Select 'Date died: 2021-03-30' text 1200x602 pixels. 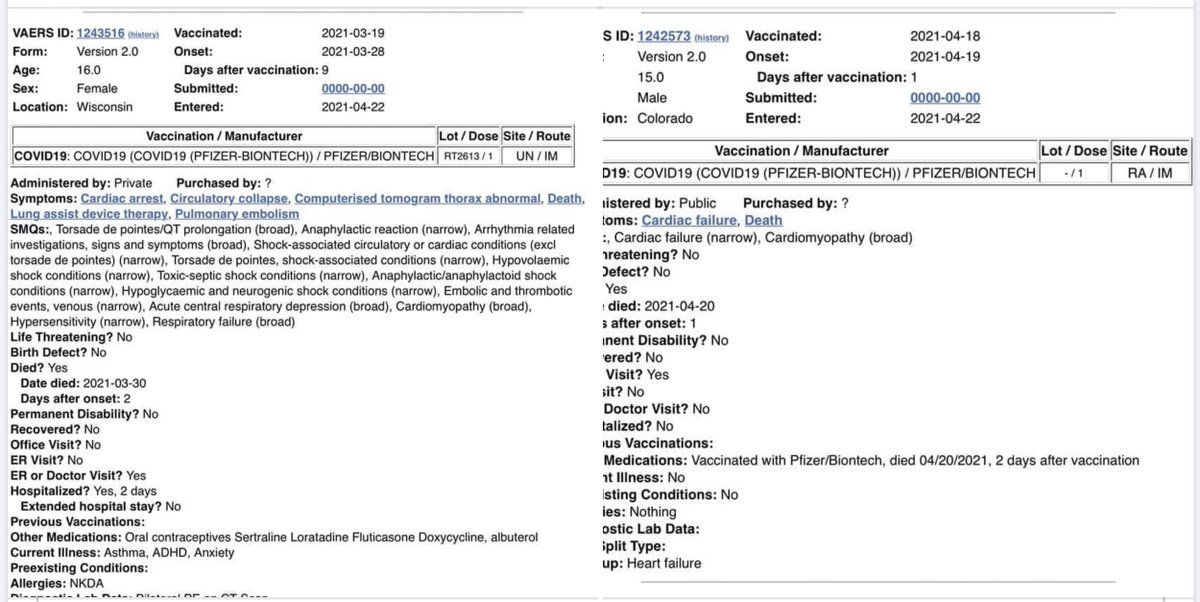click(x=83, y=383)
